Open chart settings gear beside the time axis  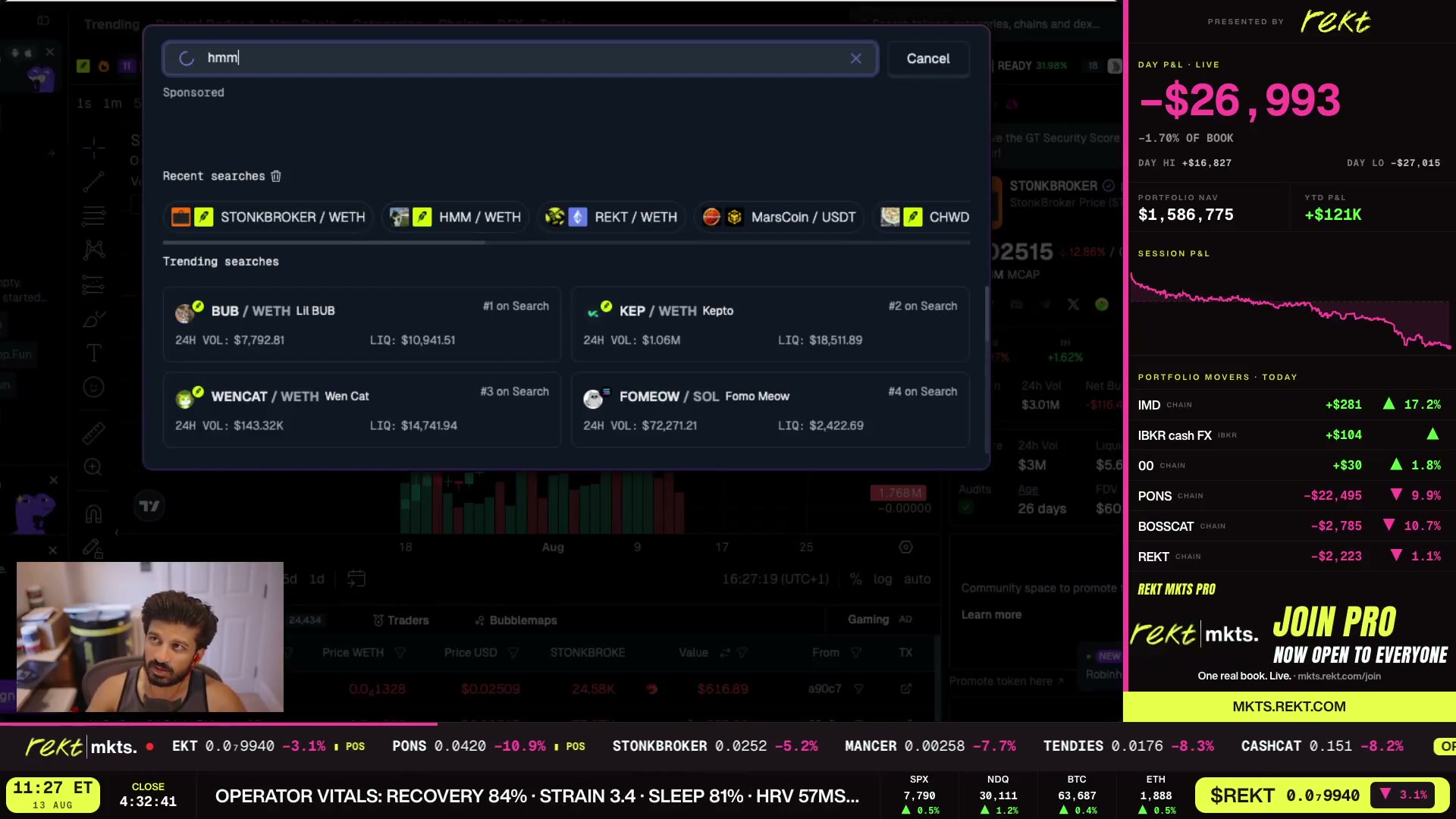[905, 547]
